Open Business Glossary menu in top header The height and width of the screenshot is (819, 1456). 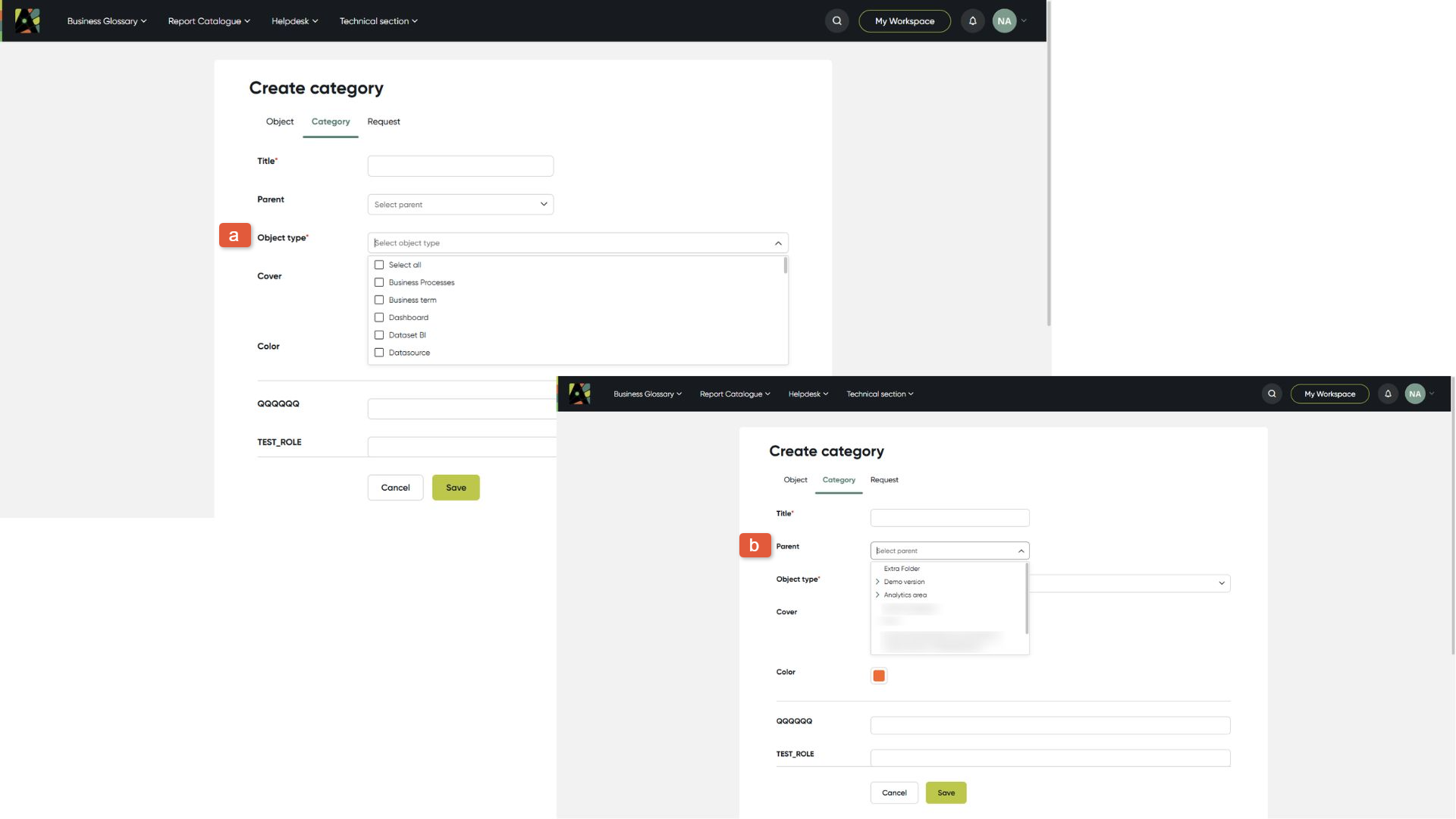point(106,21)
